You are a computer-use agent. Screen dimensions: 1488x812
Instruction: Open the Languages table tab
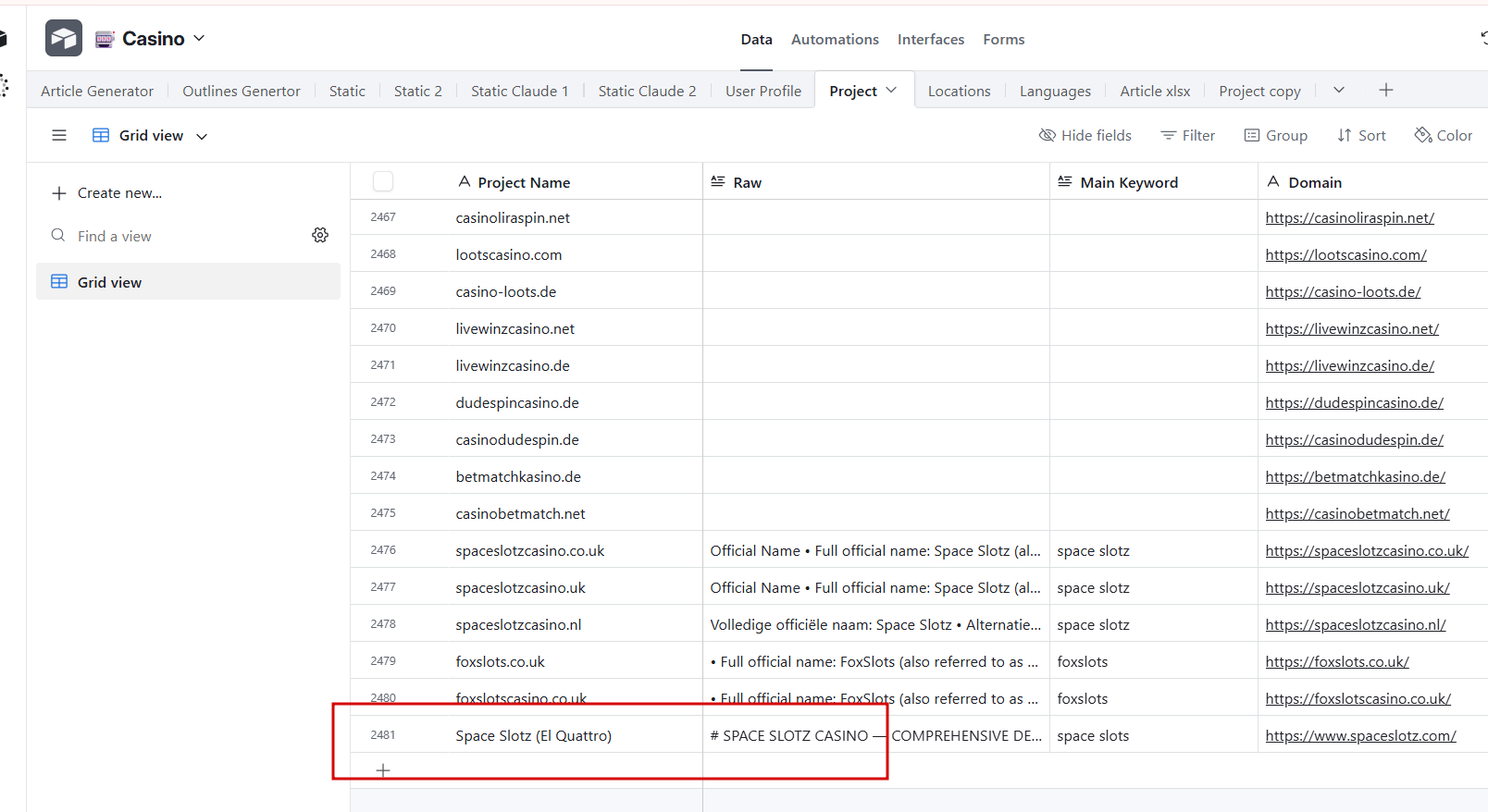(x=1055, y=91)
